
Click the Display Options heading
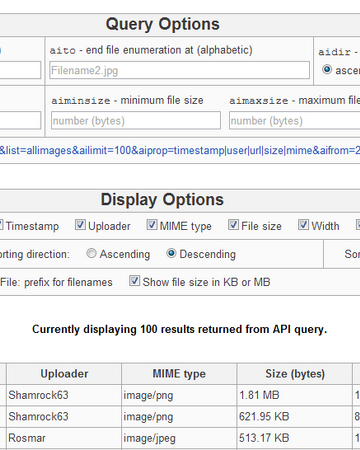click(x=162, y=200)
